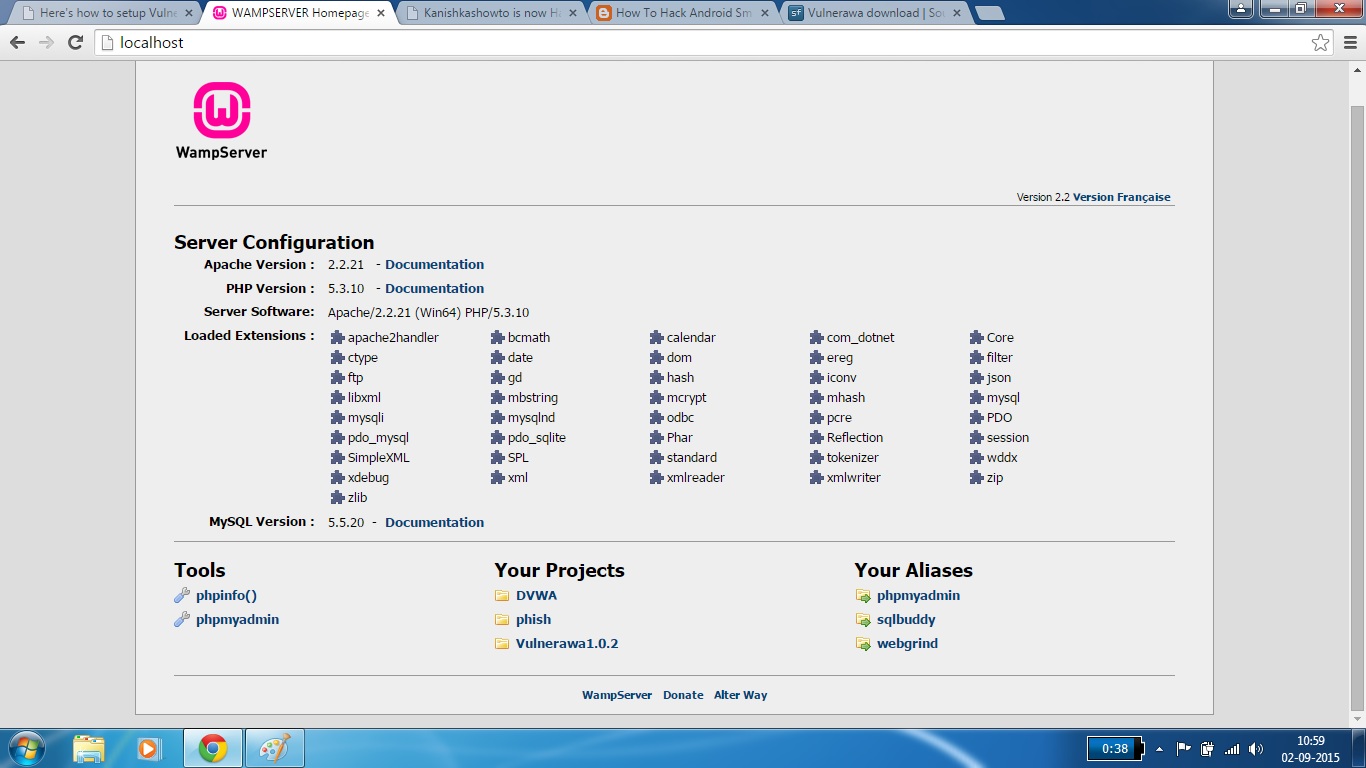Click the Chrome taskbar icon

[213, 748]
